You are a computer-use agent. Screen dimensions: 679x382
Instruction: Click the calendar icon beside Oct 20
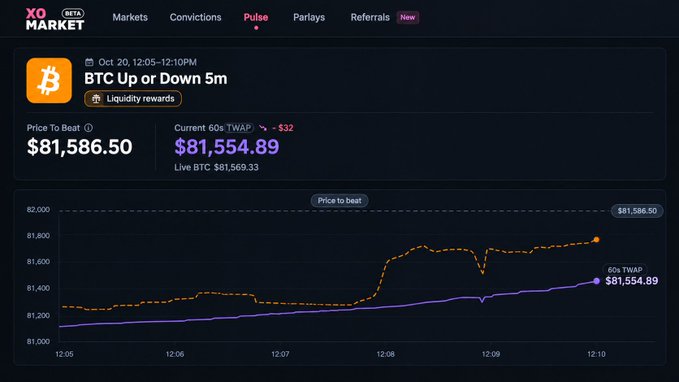89,62
